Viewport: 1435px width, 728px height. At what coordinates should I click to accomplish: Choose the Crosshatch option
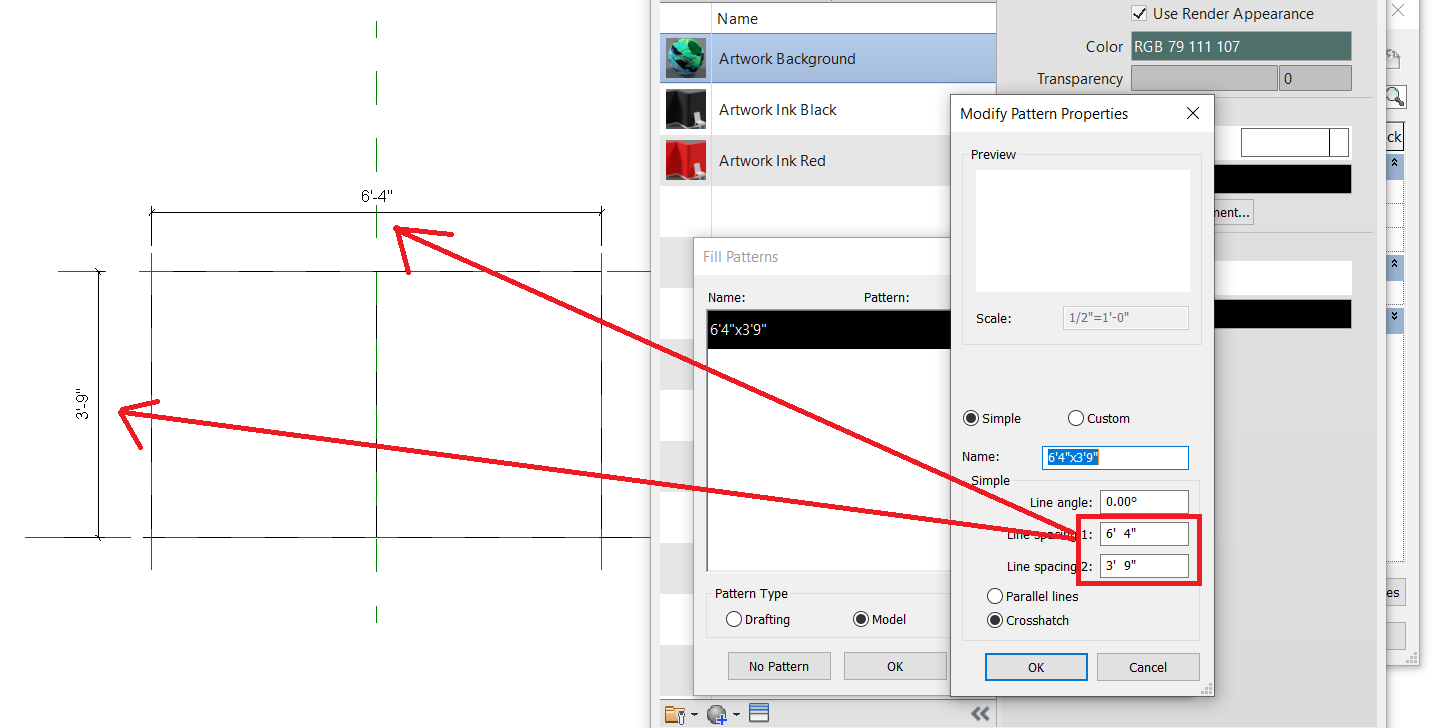point(994,620)
